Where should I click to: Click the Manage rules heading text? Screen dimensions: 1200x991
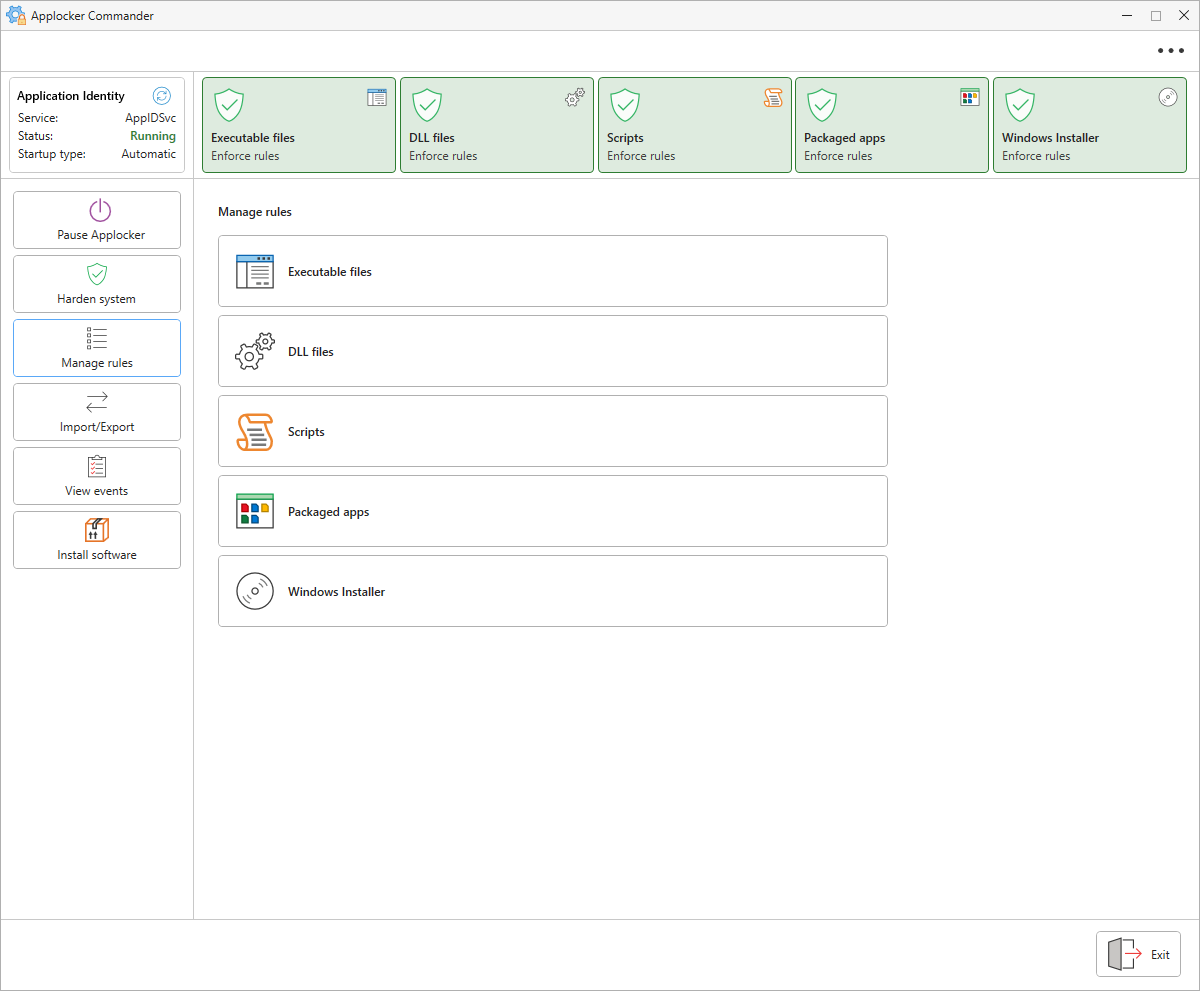point(255,212)
